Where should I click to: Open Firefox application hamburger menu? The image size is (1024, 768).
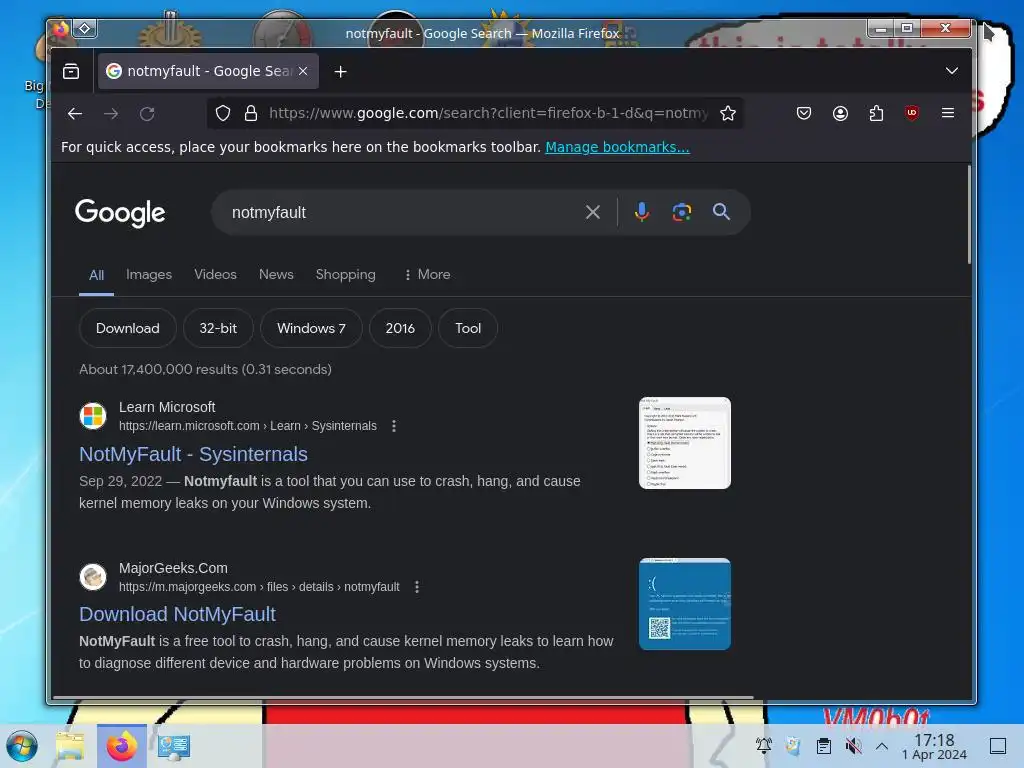tap(948, 113)
